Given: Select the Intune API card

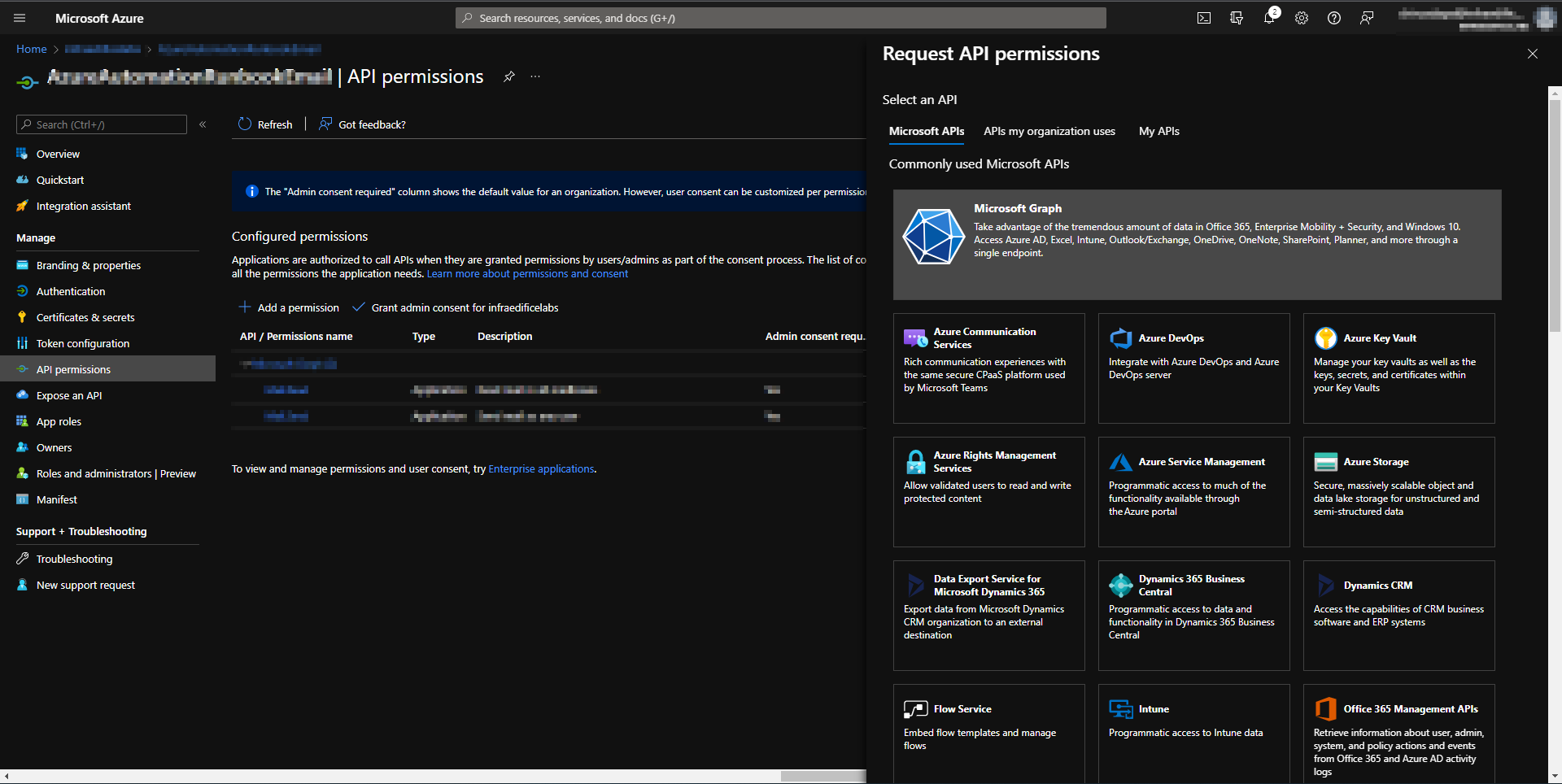Looking at the screenshot, I should coord(1194,734).
